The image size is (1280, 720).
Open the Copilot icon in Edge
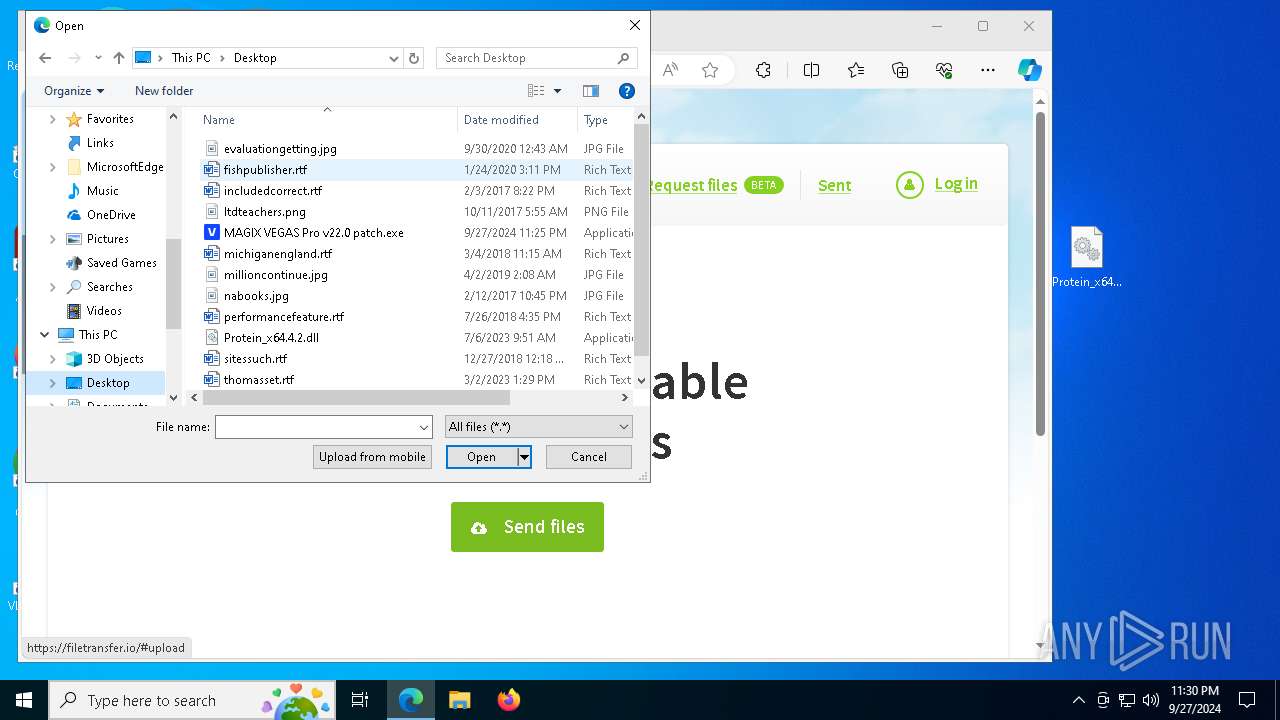pos(1030,70)
